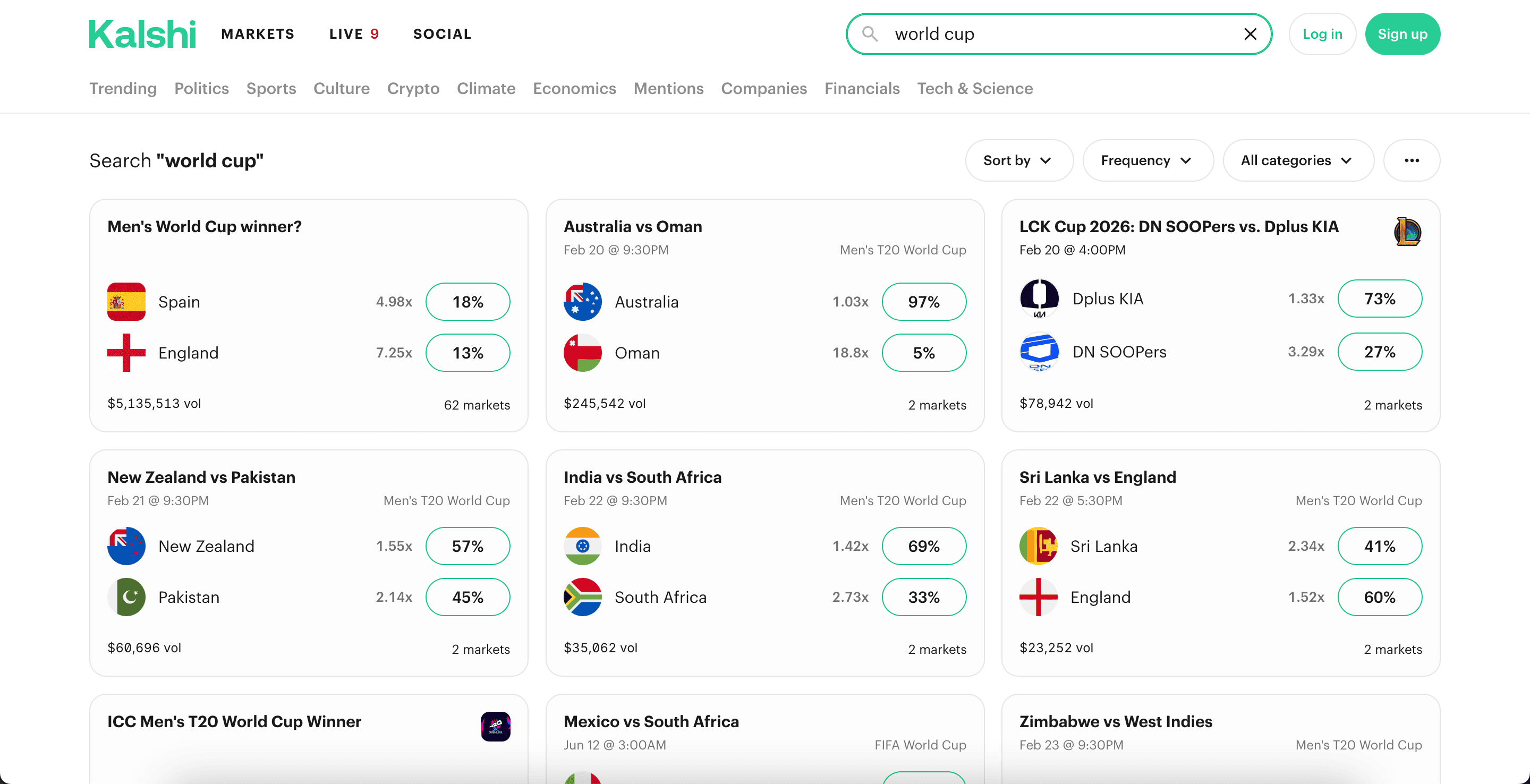Click the ICC Men's T20 World Cup icon
Image resolution: width=1530 pixels, height=784 pixels.
[x=496, y=726]
